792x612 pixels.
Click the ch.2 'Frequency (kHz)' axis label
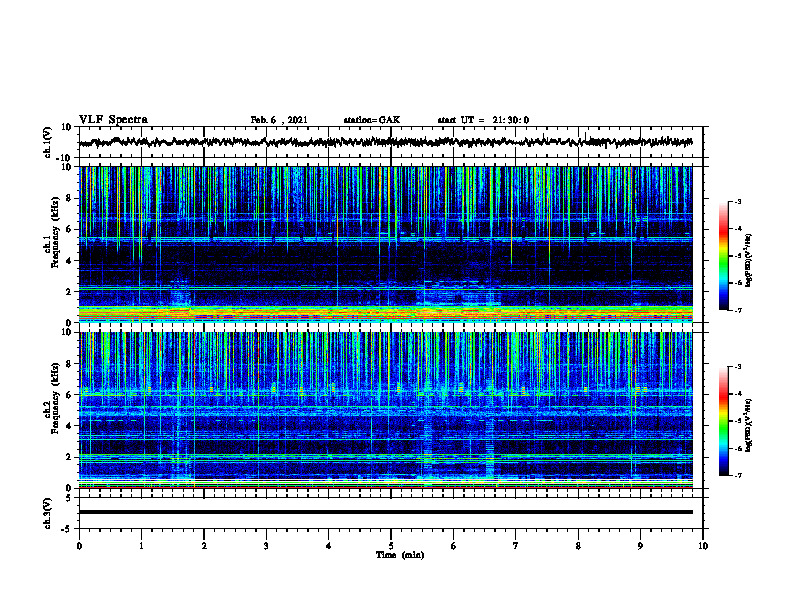(55, 398)
